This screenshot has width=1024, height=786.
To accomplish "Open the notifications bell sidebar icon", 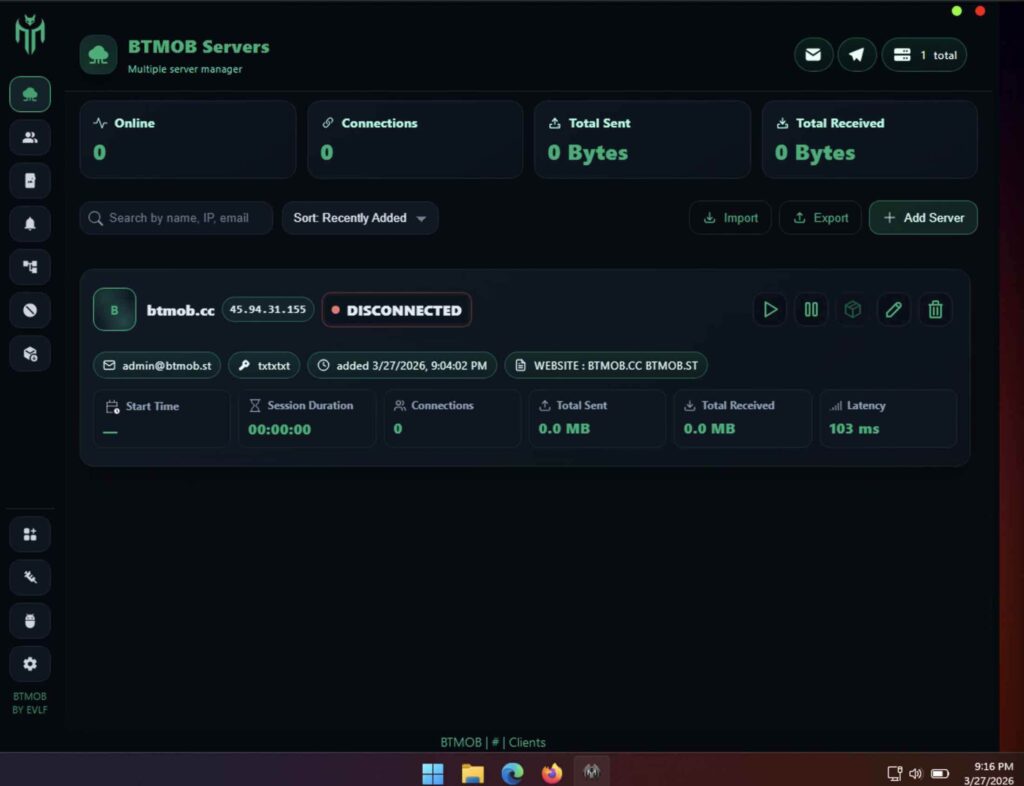I will 30,224.
